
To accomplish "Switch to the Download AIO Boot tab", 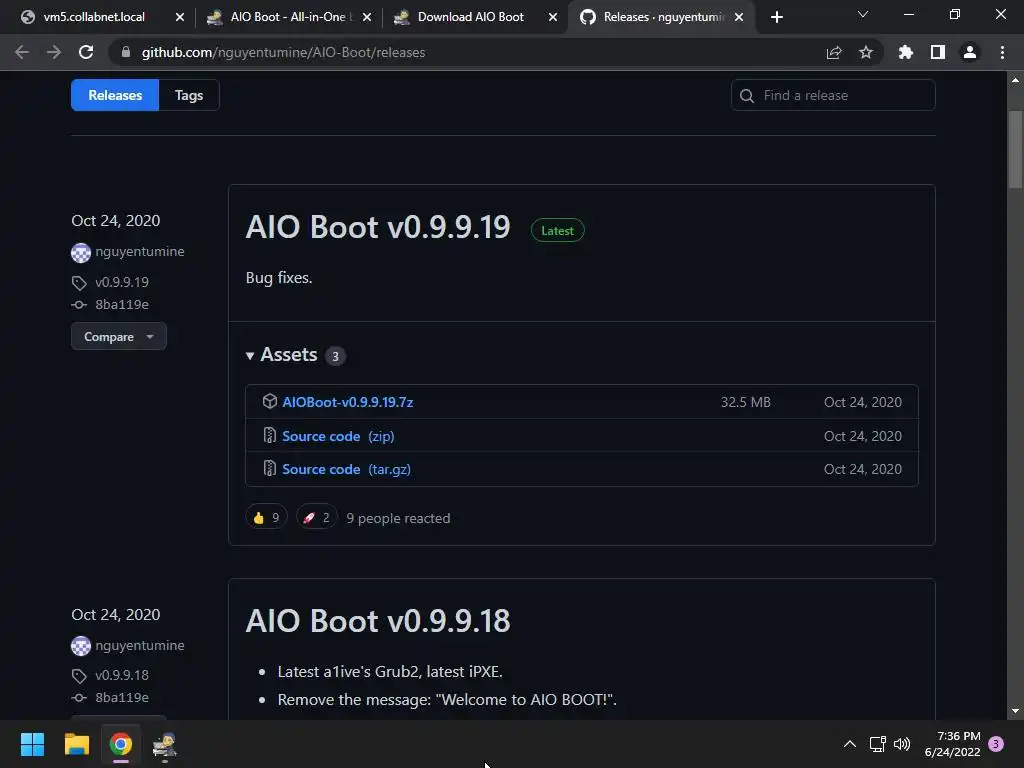I will 470,17.
